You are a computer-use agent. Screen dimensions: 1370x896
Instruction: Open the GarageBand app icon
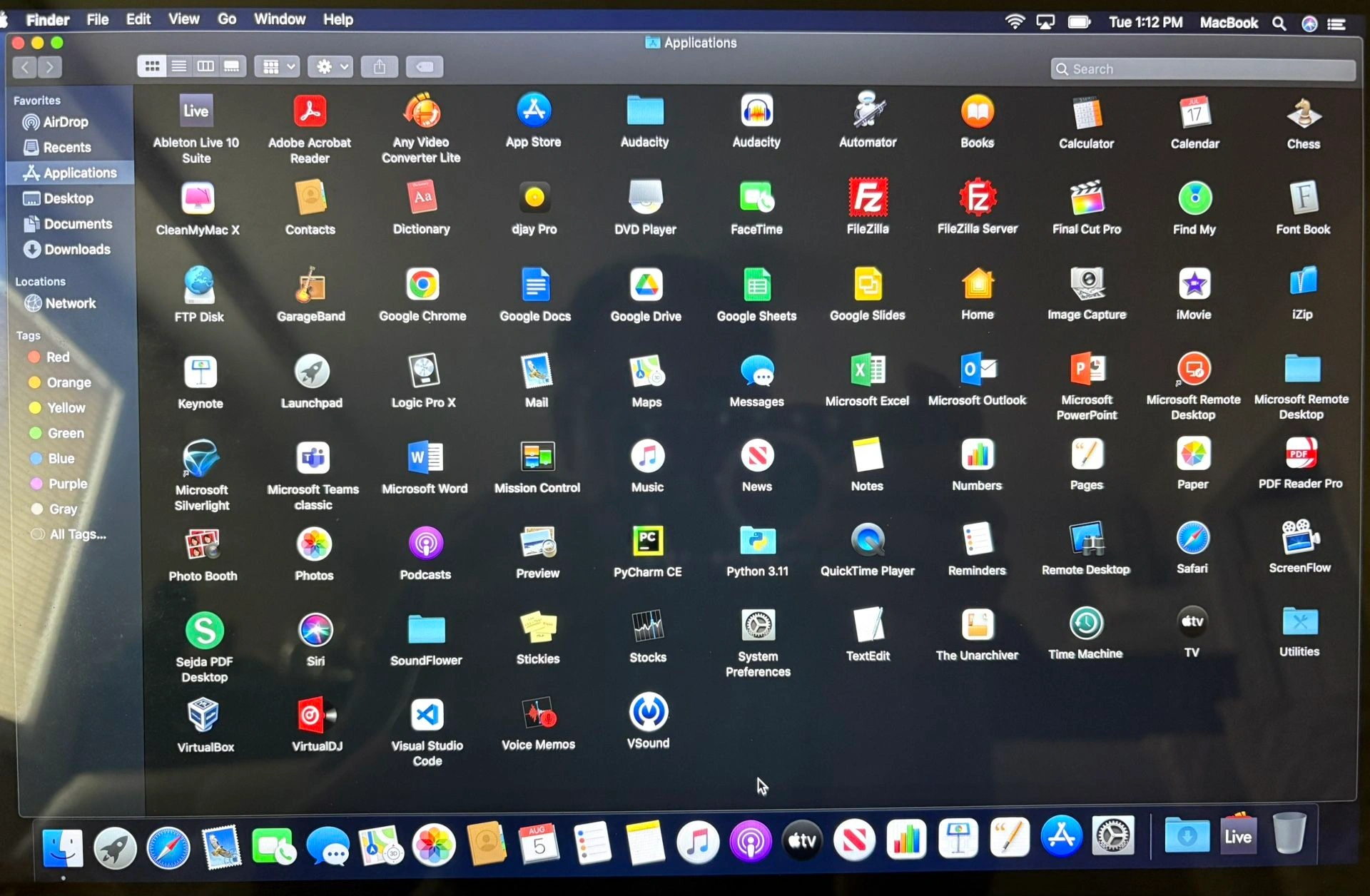[x=310, y=285]
